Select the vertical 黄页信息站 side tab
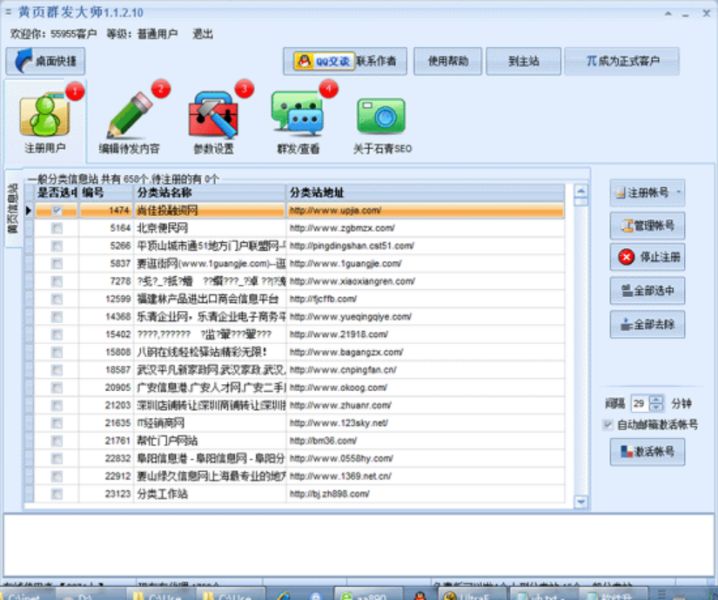The height and width of the screenshot is (600, 718). coord(13,208)
